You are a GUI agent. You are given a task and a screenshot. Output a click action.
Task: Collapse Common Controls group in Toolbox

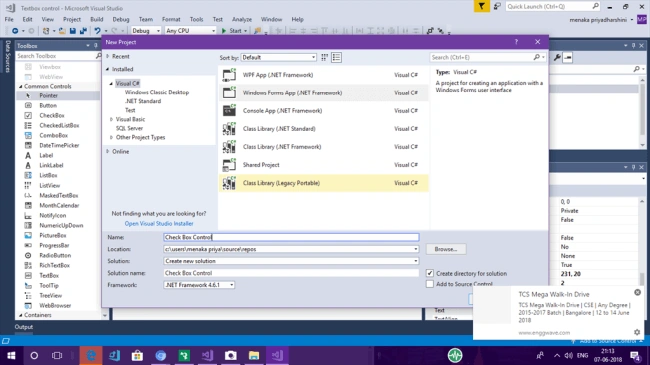[21, 86]
